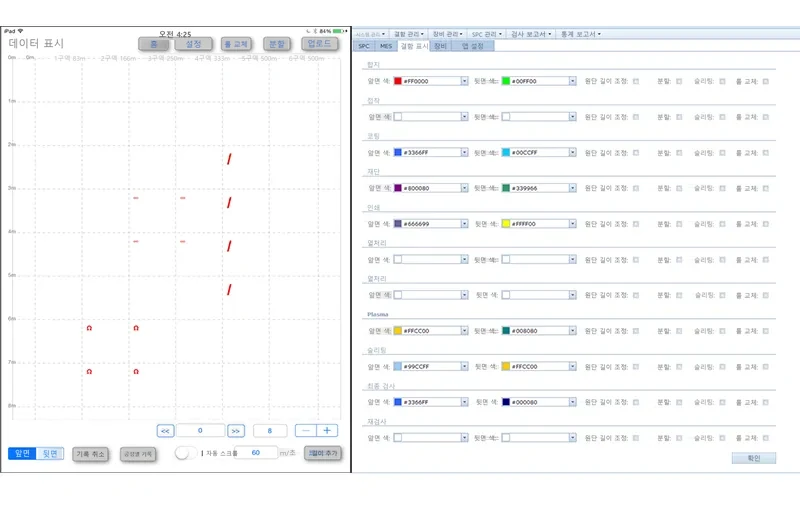Image resolution: width=800 pixels, height=510 pixels.
Task: Decrease value with the minus stepper
Action: (x=306, y=430)
